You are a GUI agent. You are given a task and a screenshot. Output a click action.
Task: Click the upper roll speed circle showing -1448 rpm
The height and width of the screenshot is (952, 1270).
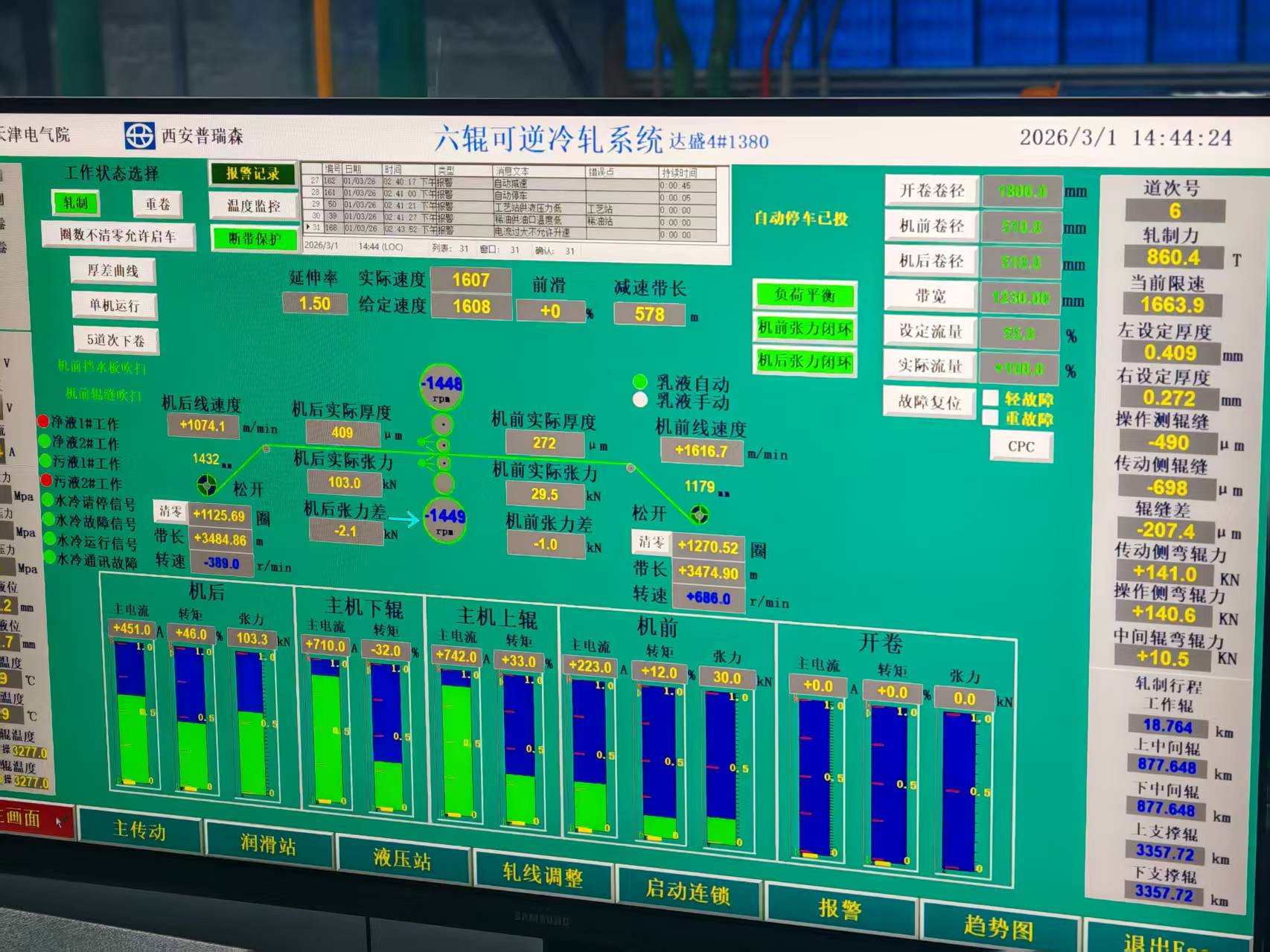(x=441, y=387)
